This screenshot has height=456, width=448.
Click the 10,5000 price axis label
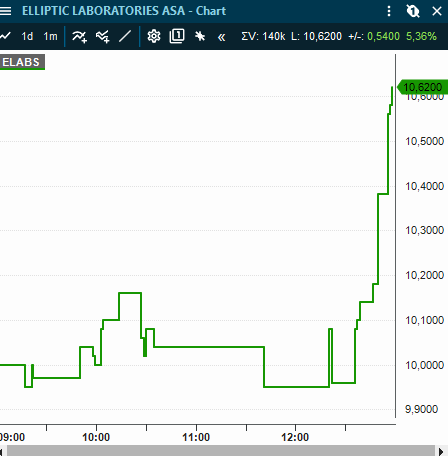pyautogui.click(x=424, y=141)
